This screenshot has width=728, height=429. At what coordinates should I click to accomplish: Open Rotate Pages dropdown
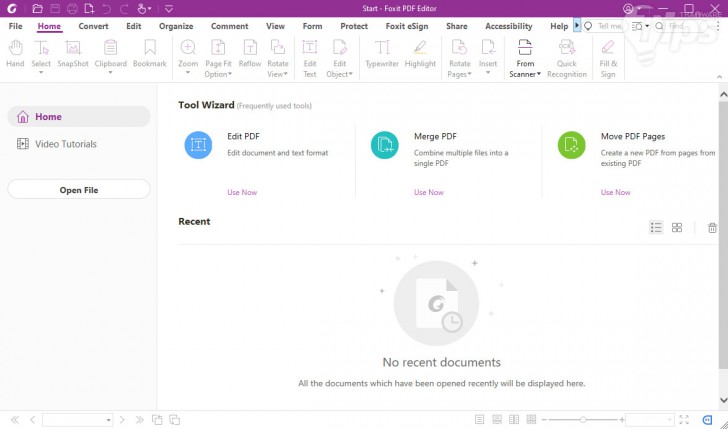pyautogui.click(x=469, y=74)
